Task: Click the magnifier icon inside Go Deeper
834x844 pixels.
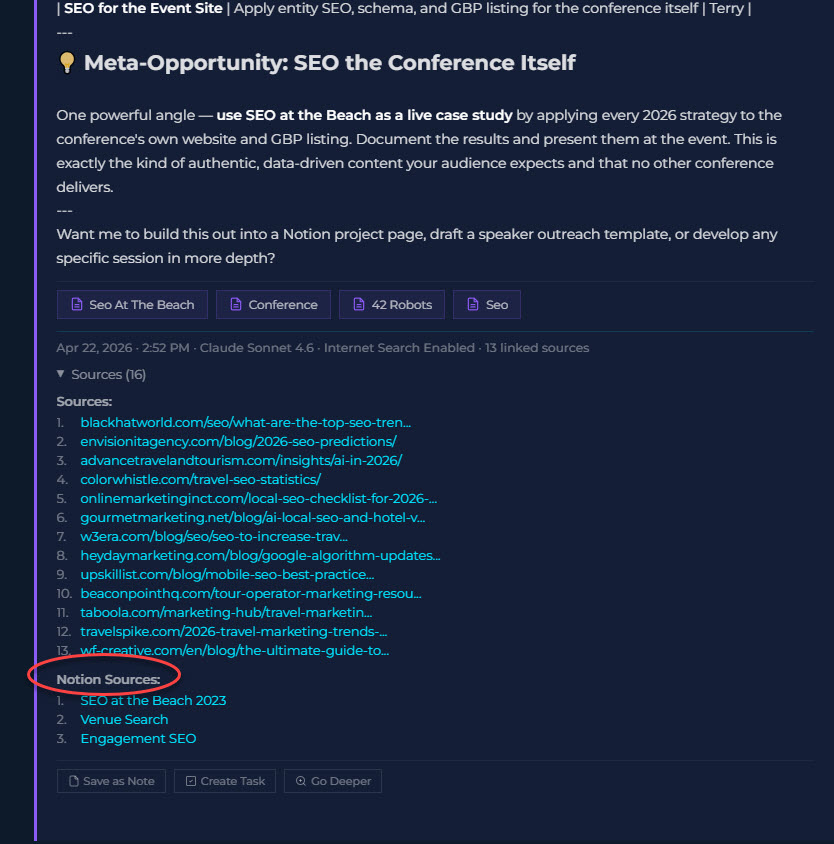Action: coord(302,781)
